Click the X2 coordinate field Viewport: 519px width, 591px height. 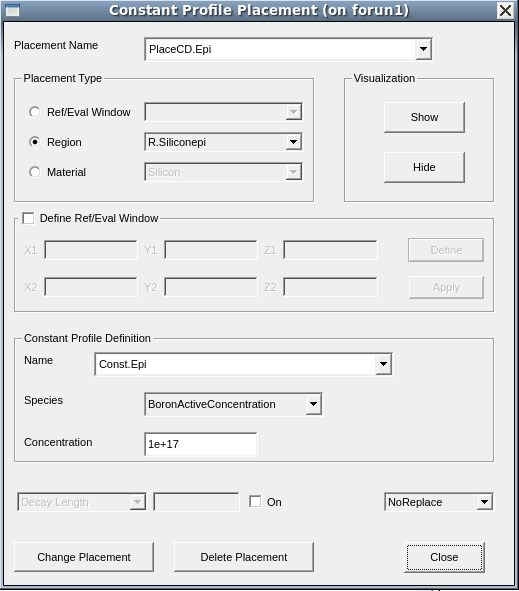coord(91,287)
